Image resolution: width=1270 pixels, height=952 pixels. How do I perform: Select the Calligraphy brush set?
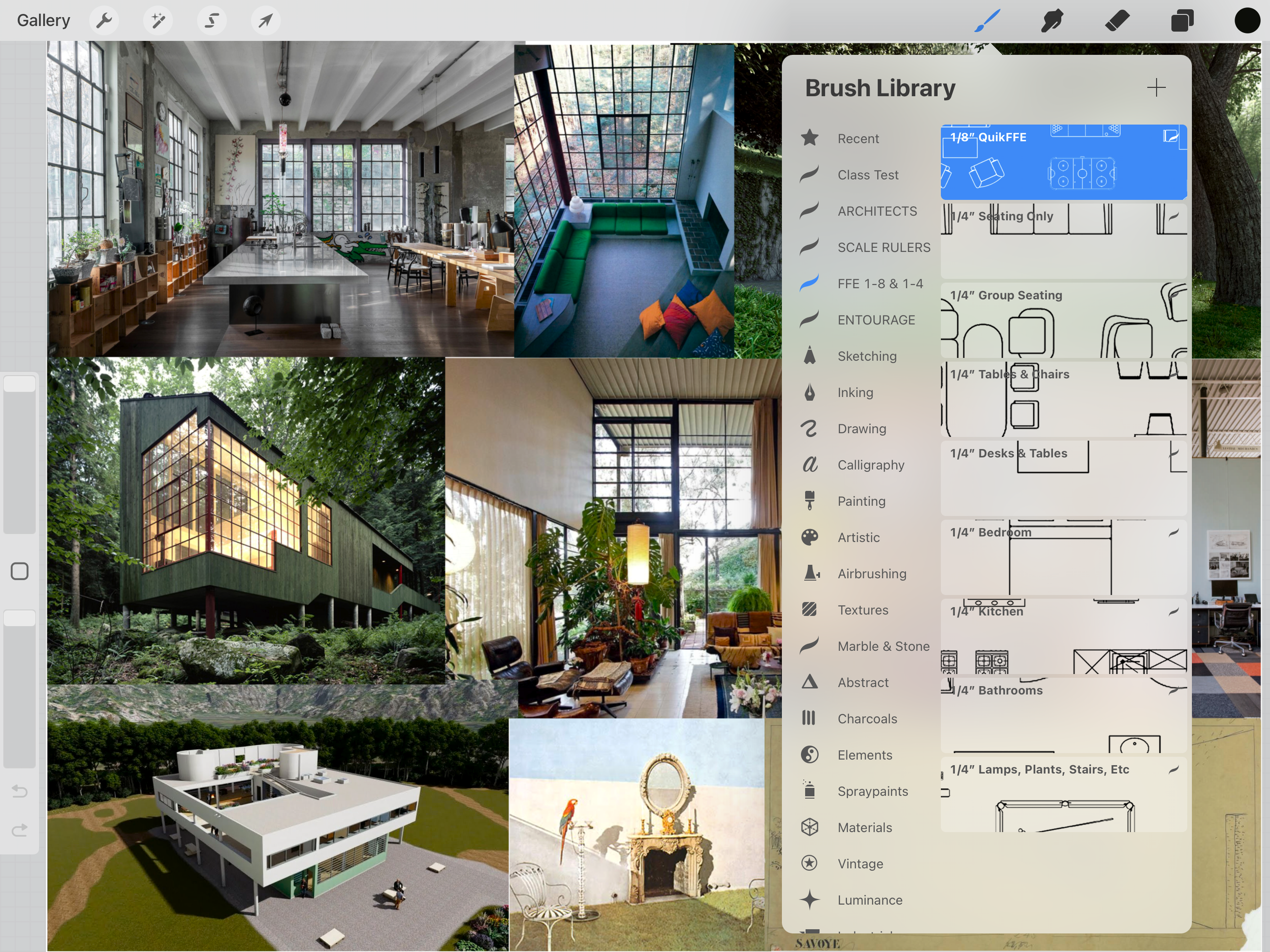click(x=870, y=465)
